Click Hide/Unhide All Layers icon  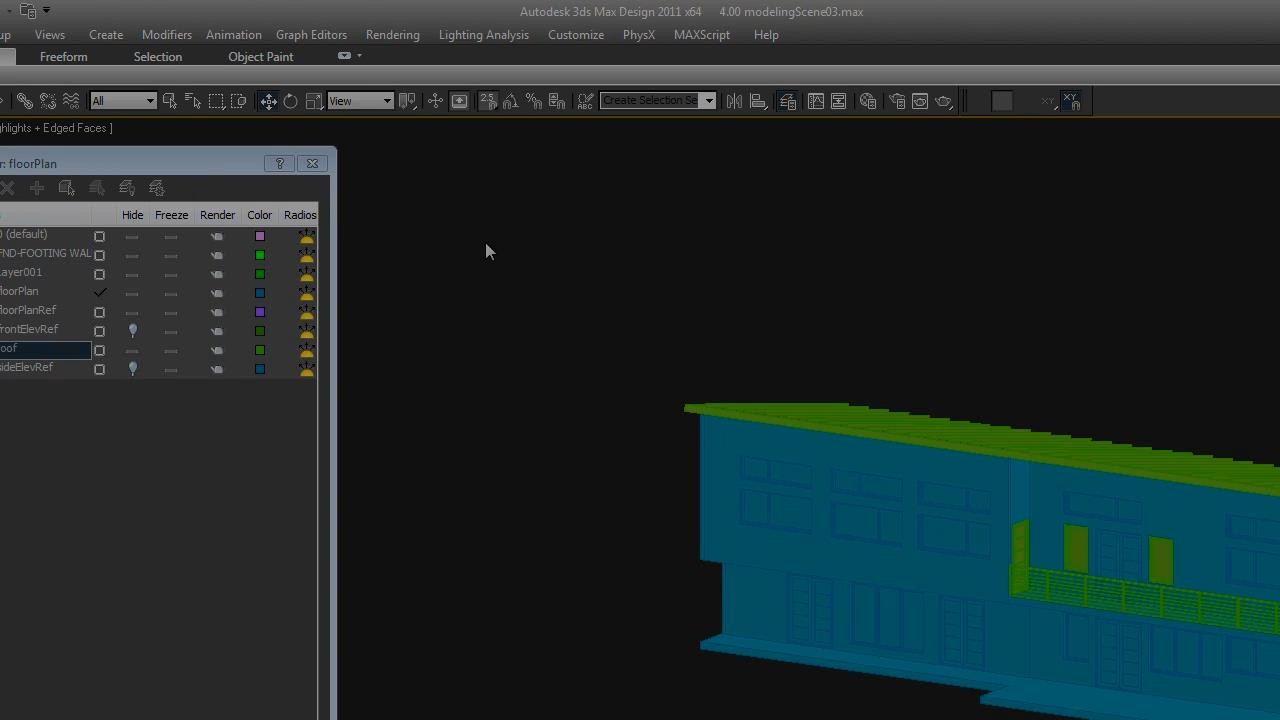[x=127, y=188]
